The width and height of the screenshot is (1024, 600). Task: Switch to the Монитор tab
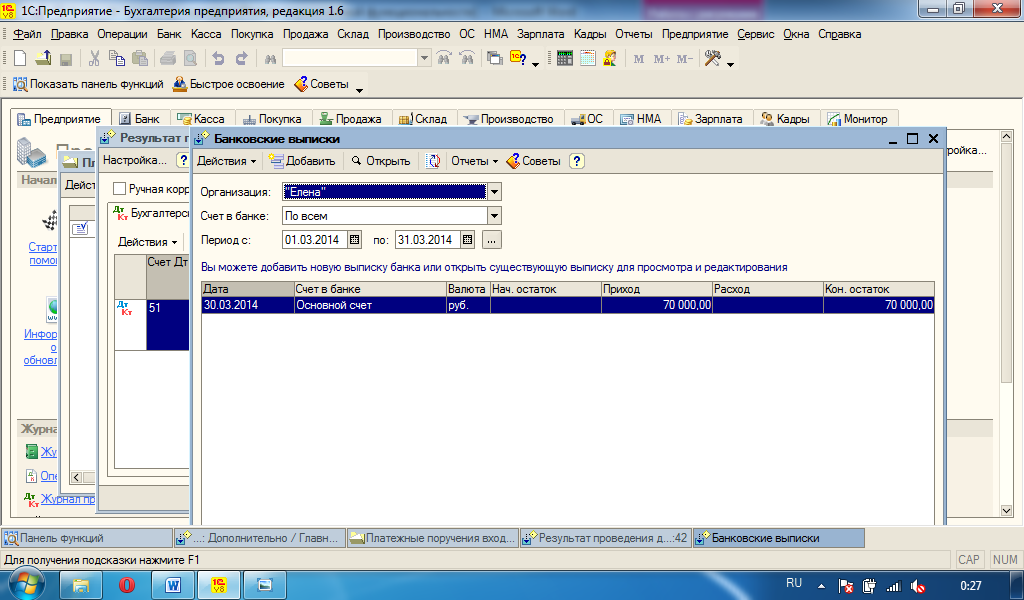coord(858,119)
